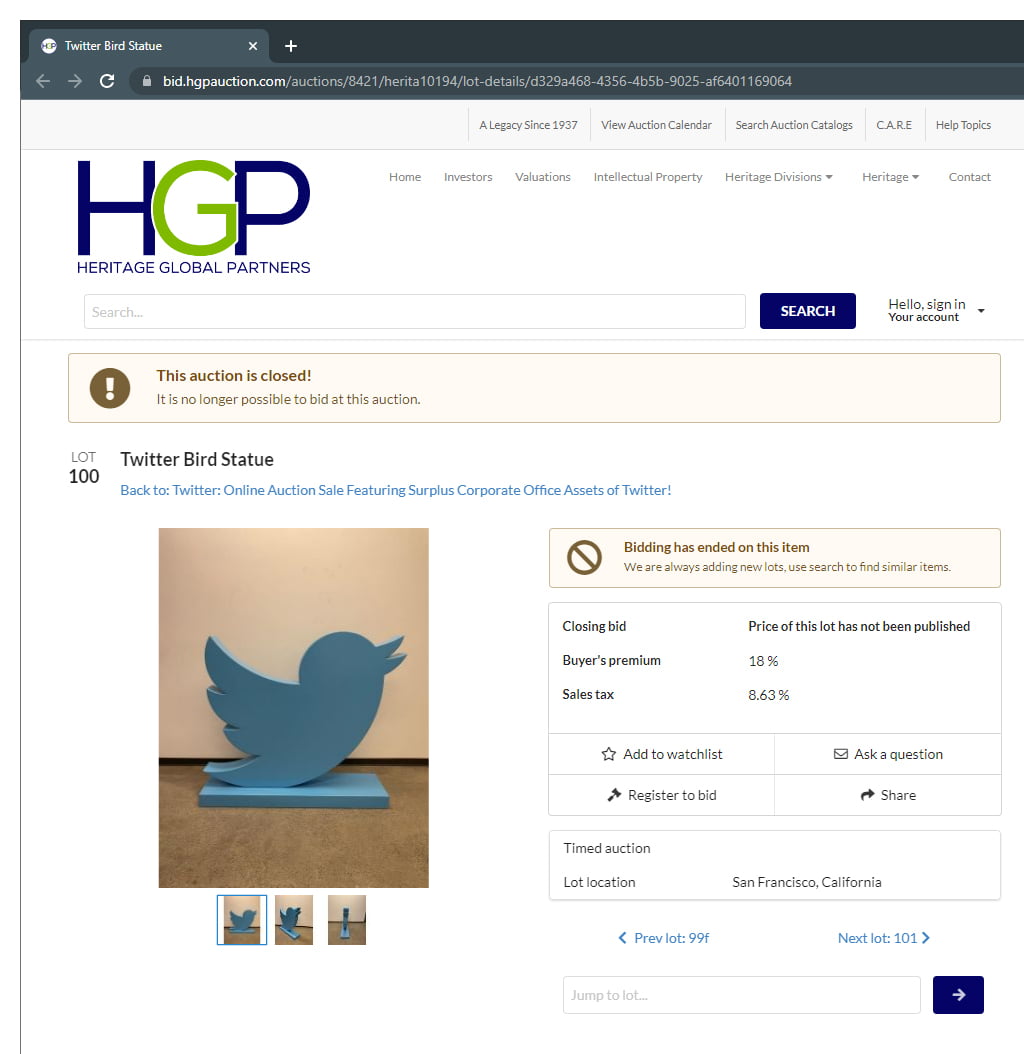Go to Next lot: 101 link text

pos(877,938)
